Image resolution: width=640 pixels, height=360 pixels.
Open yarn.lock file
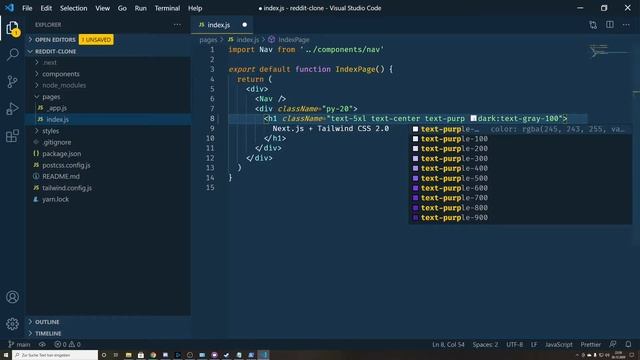[x=108, y=199]
